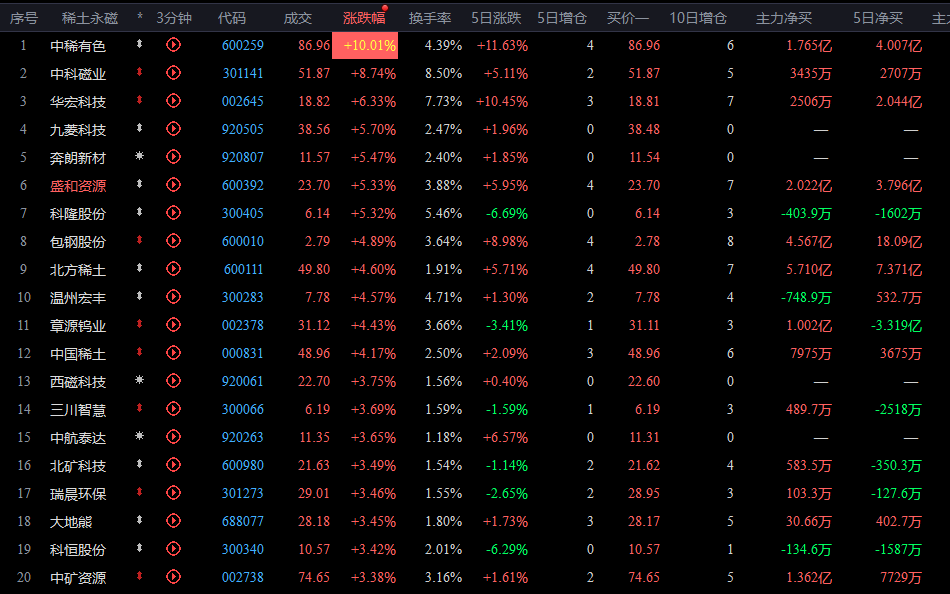Click the marker icon beside 中科磁业
Image resolution: width=950 pixels, height=594 pixels.
(x=139, y=73)
